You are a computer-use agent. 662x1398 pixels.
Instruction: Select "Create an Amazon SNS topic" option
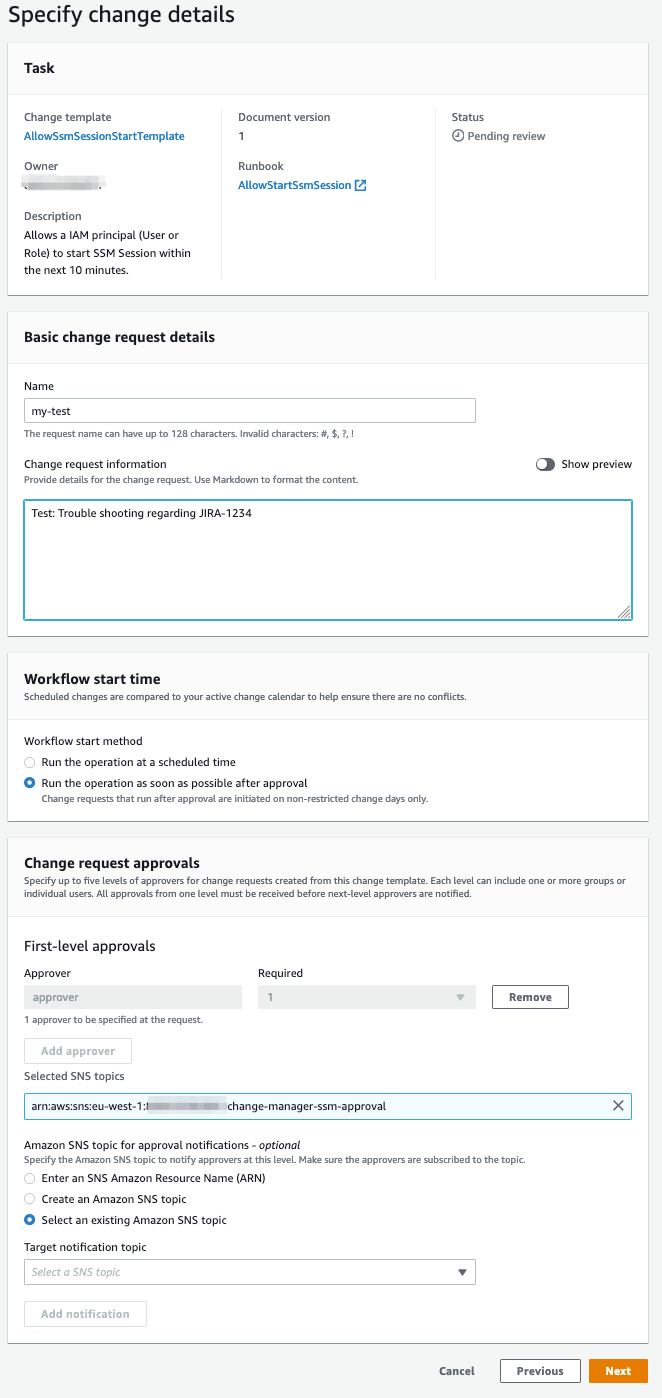tap(30, 1199)
